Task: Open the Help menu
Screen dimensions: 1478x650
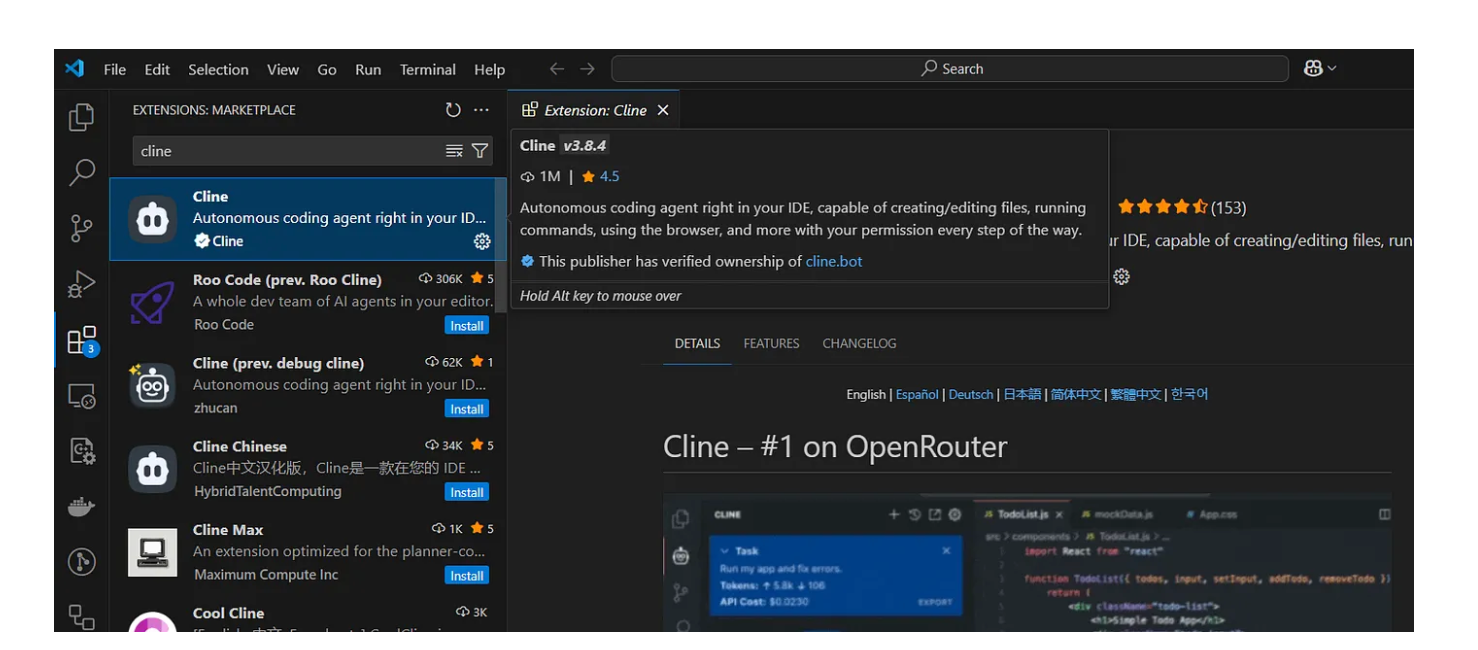Action: (489, 69)
